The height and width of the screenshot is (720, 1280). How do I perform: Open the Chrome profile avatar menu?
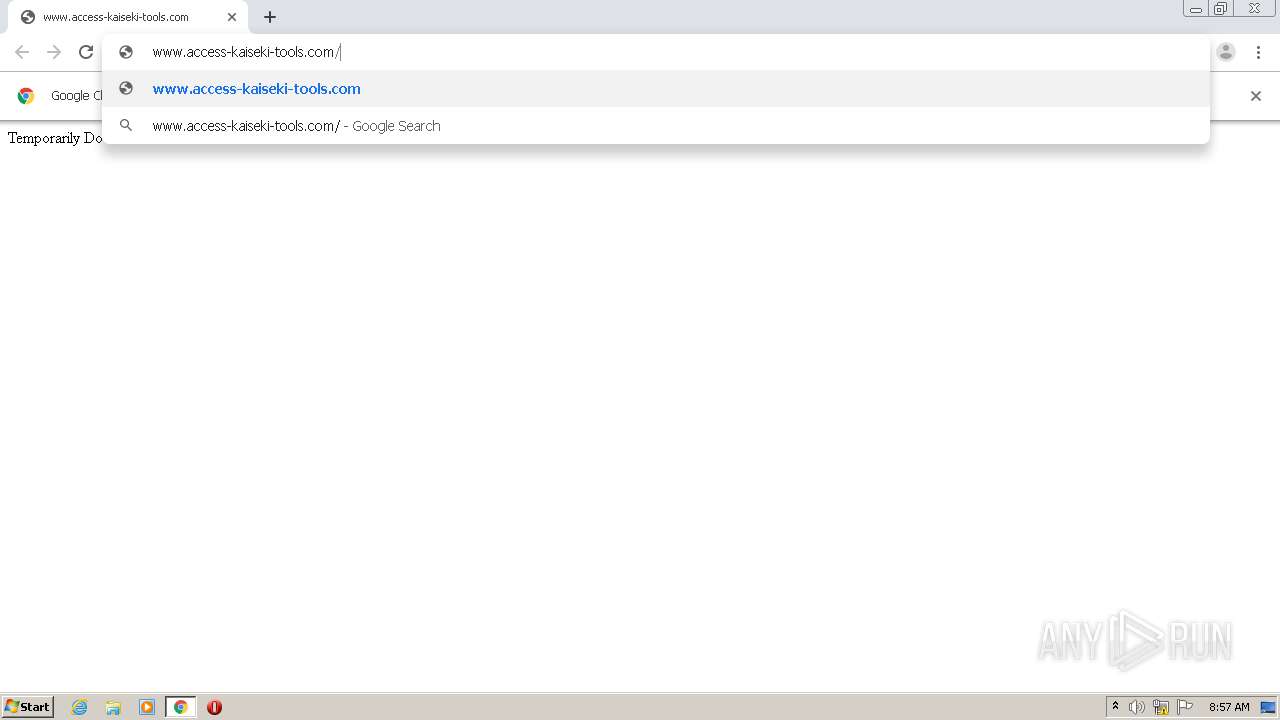tap(1226, 52)
